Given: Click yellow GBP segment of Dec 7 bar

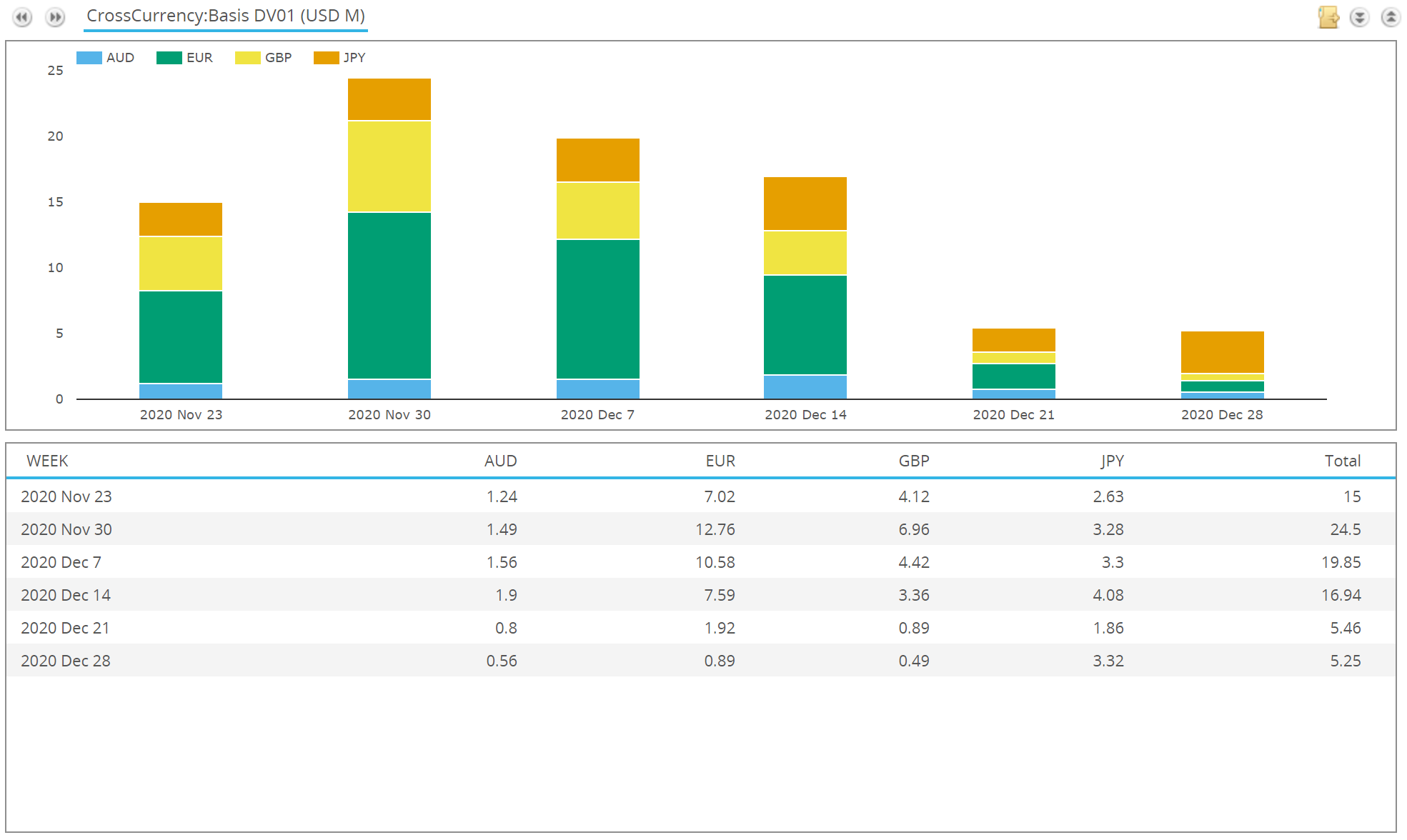Looking at the screenshot, I should click(x=598, y=210).
